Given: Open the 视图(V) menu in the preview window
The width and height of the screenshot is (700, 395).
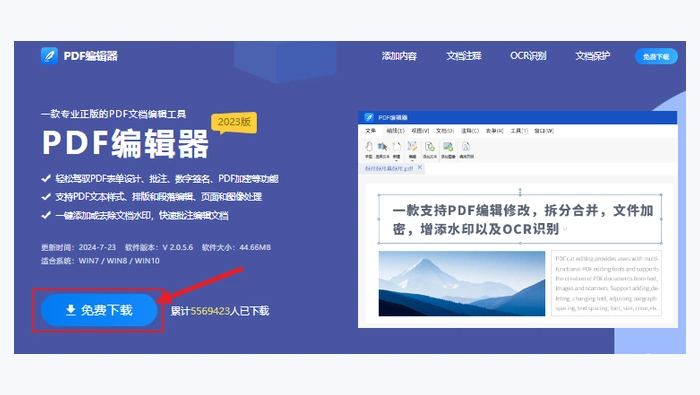Looking at the screenshot, I should [x=420, y=131].
